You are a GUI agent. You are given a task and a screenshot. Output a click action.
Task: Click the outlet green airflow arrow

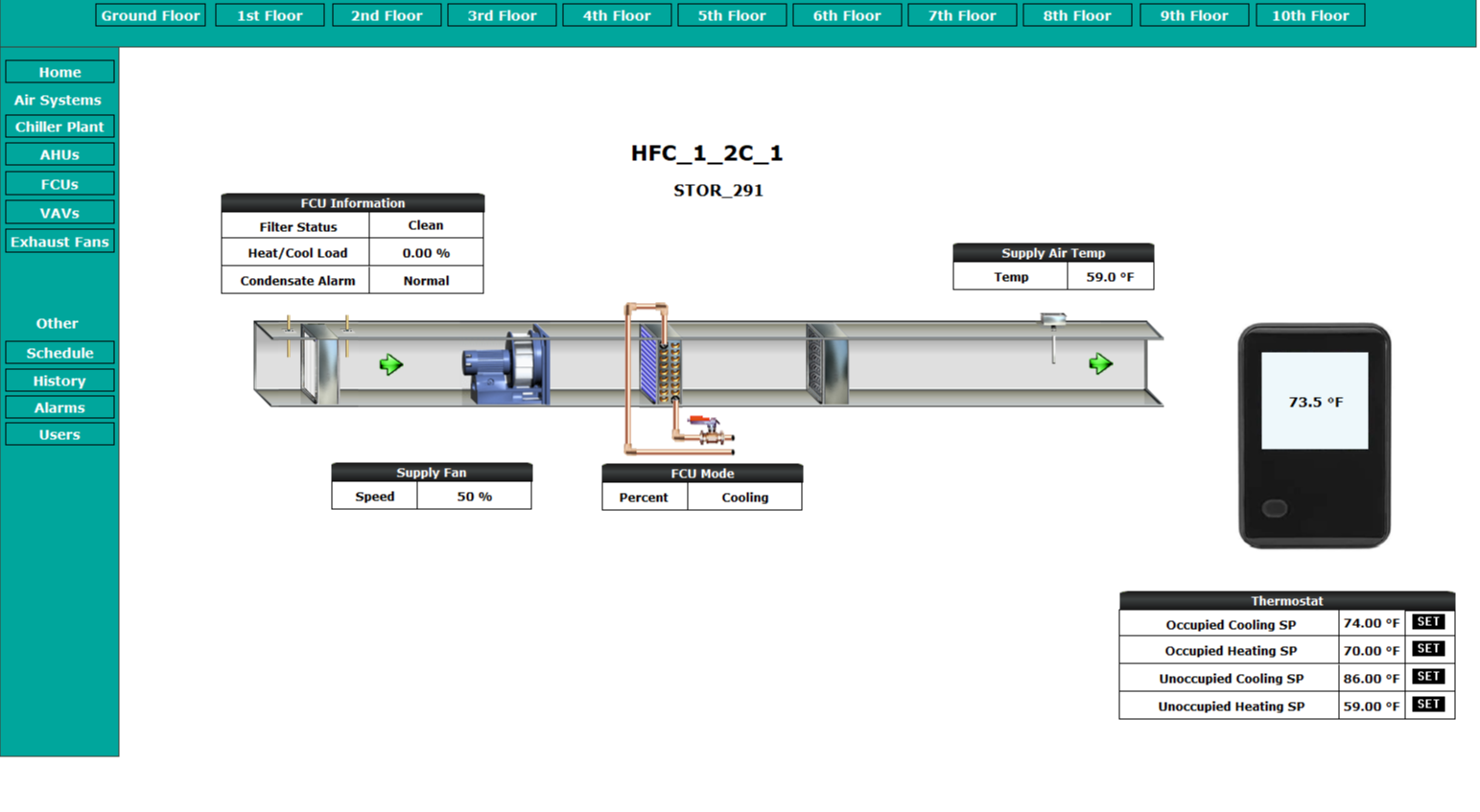pos(1100,363)
